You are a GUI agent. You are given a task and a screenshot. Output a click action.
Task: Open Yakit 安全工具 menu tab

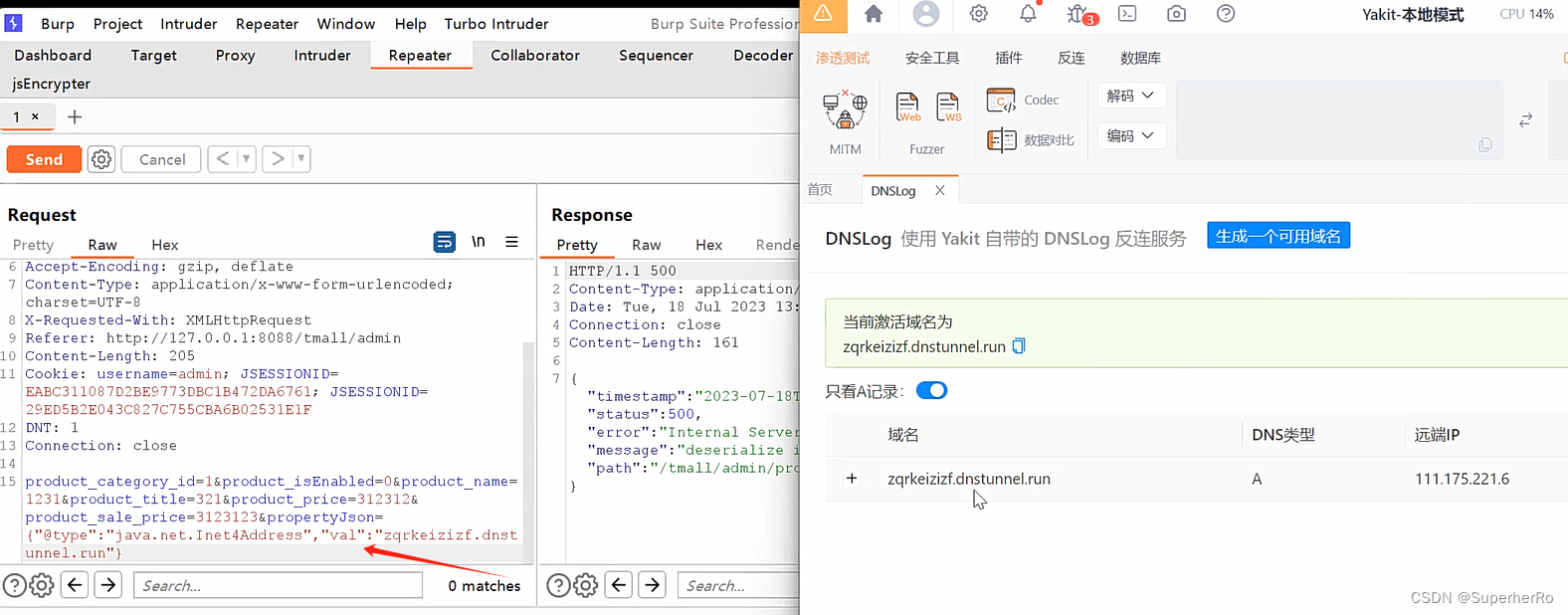point(932,58)
